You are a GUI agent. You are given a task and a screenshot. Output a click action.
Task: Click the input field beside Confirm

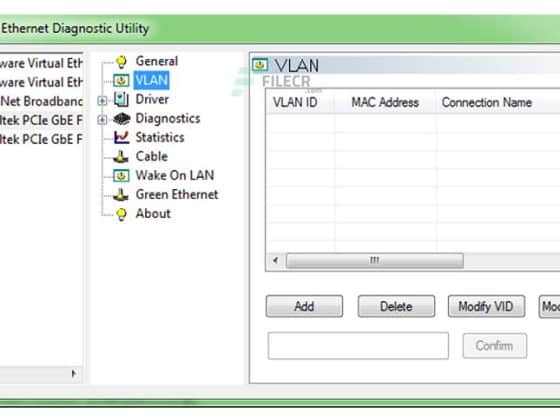[x=358, y=346]
